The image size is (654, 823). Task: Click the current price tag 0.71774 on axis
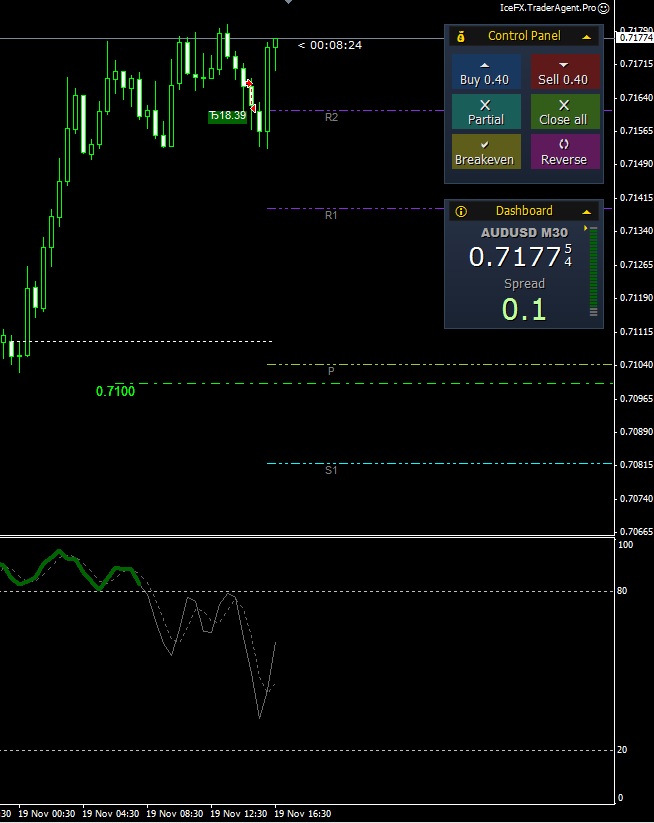(x=635, y=38)
